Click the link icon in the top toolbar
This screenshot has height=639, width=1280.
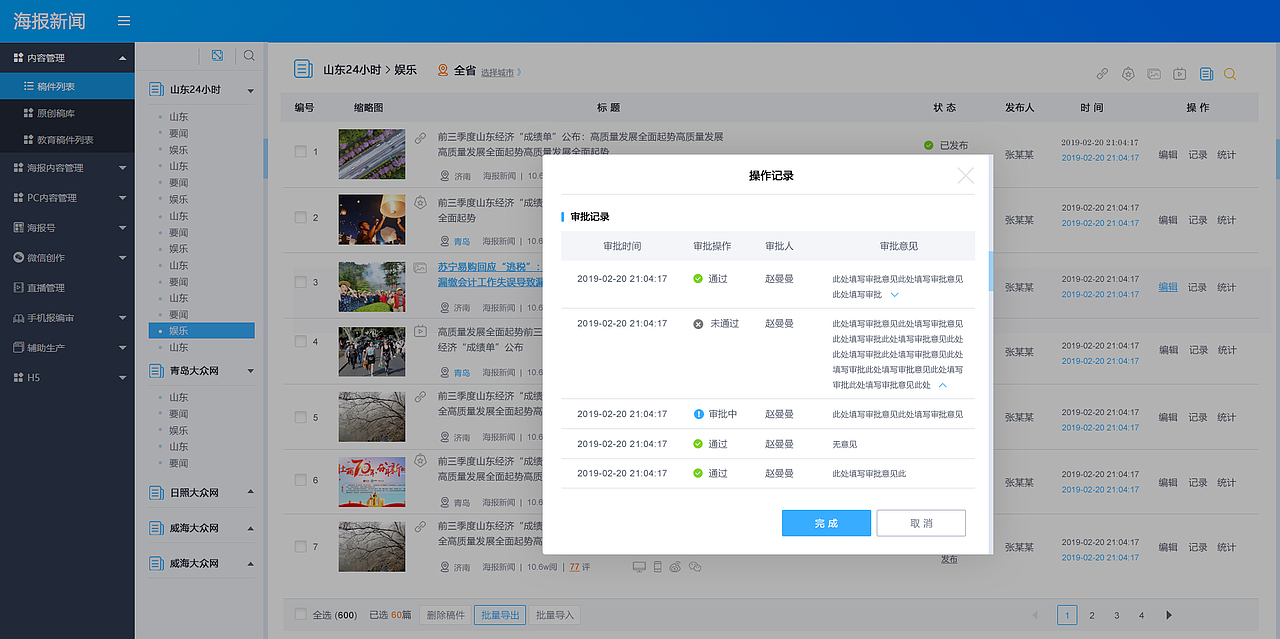1102,73
